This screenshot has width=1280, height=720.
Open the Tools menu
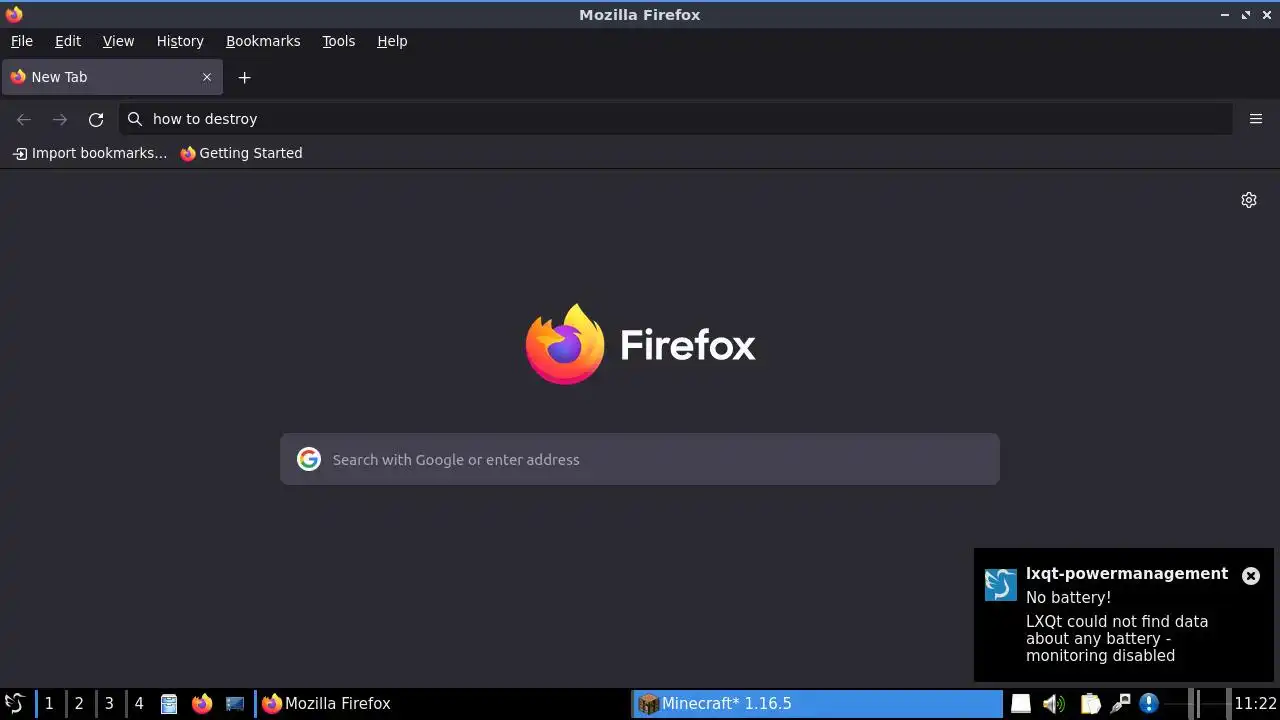tap(338, 41)
